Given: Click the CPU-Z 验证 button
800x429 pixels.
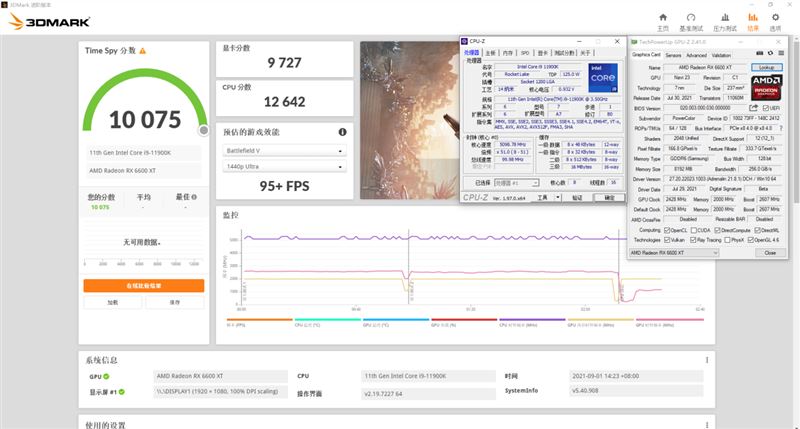Looking at the screenshot, I should (x=577, y=197).
